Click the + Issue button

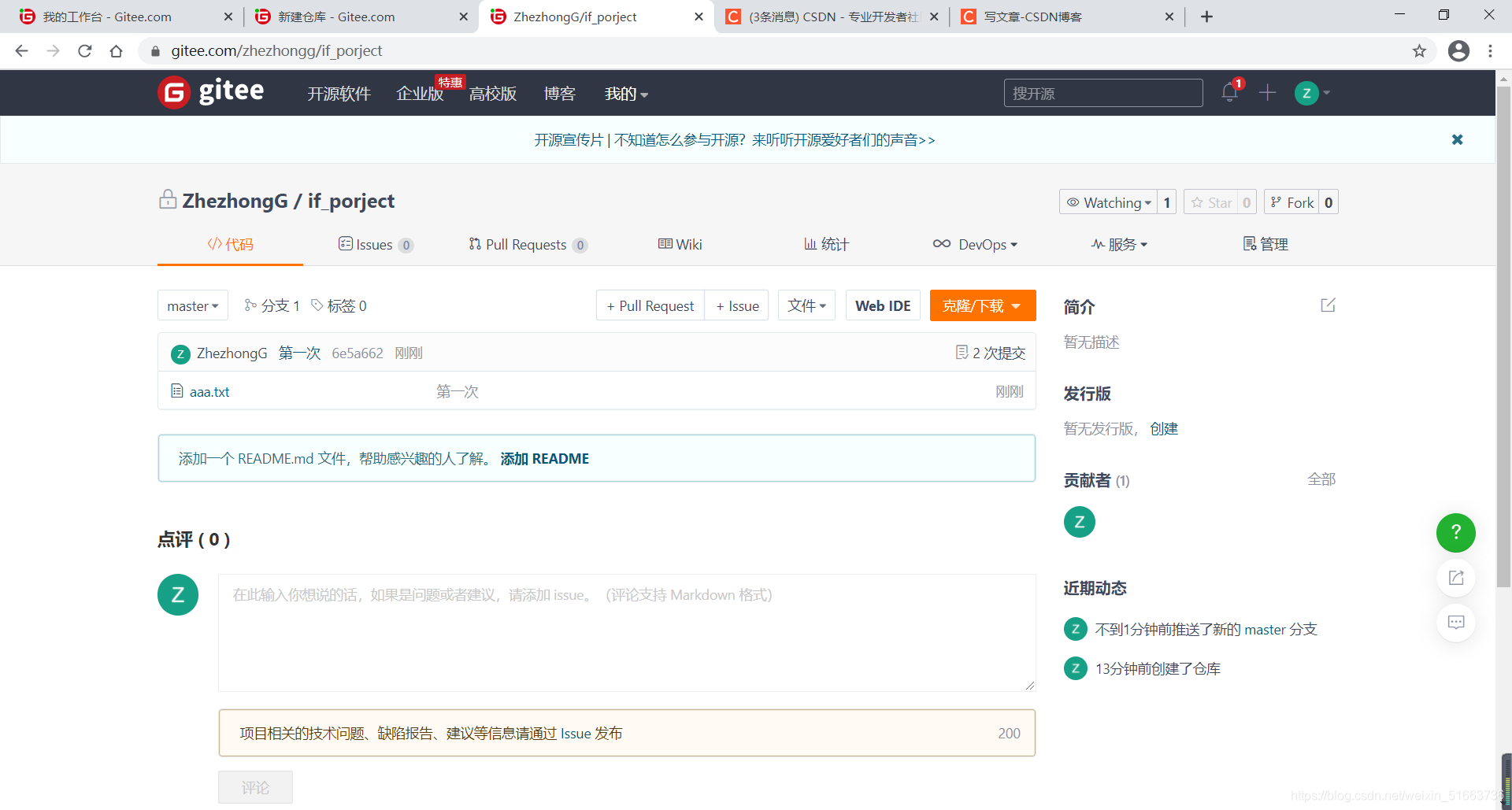tap(737, 305)
